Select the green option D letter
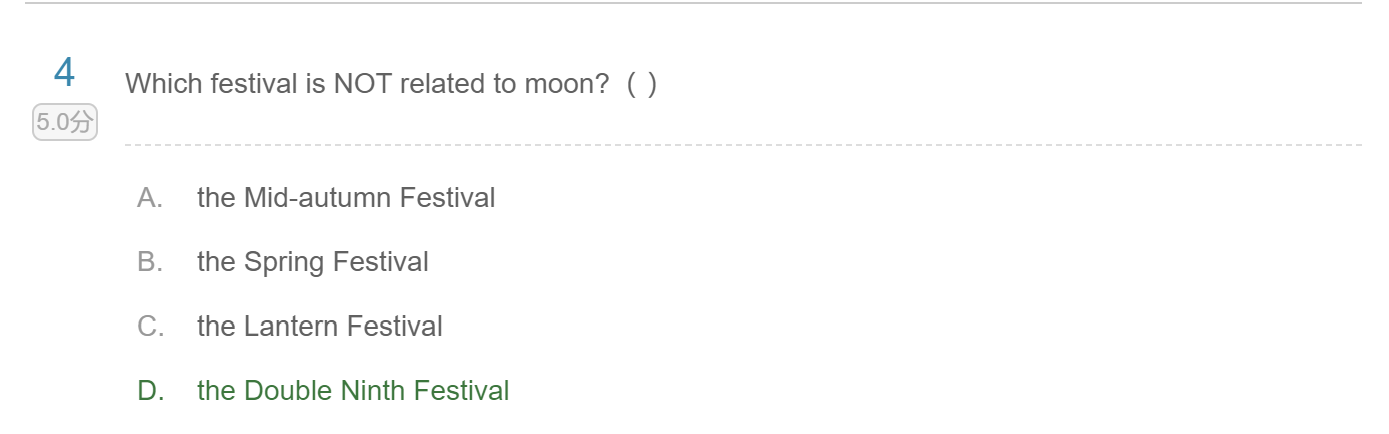 pos(150,390)
